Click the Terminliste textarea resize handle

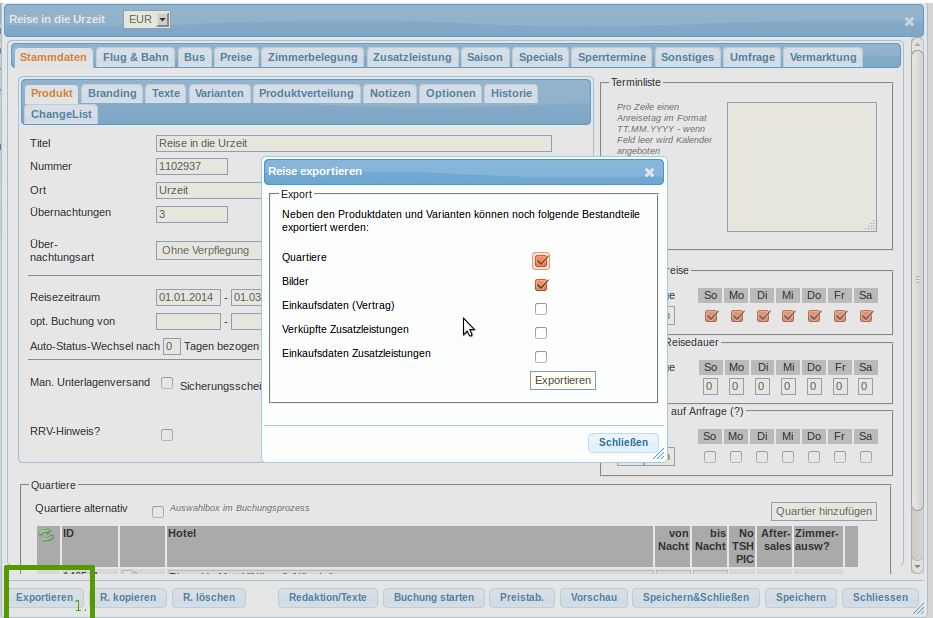(870, 226)
